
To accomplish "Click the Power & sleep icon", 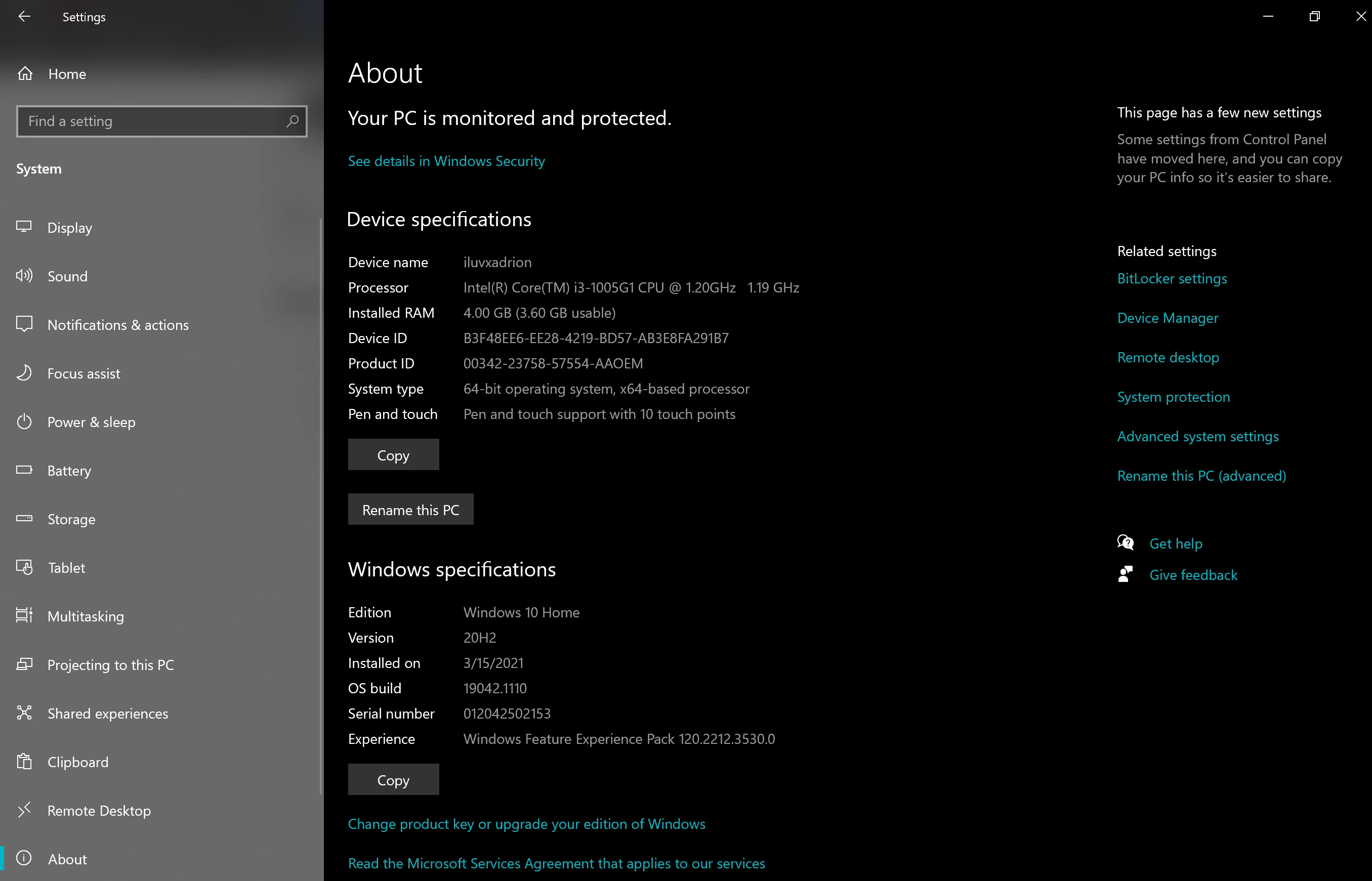I will tap(24, 422).
